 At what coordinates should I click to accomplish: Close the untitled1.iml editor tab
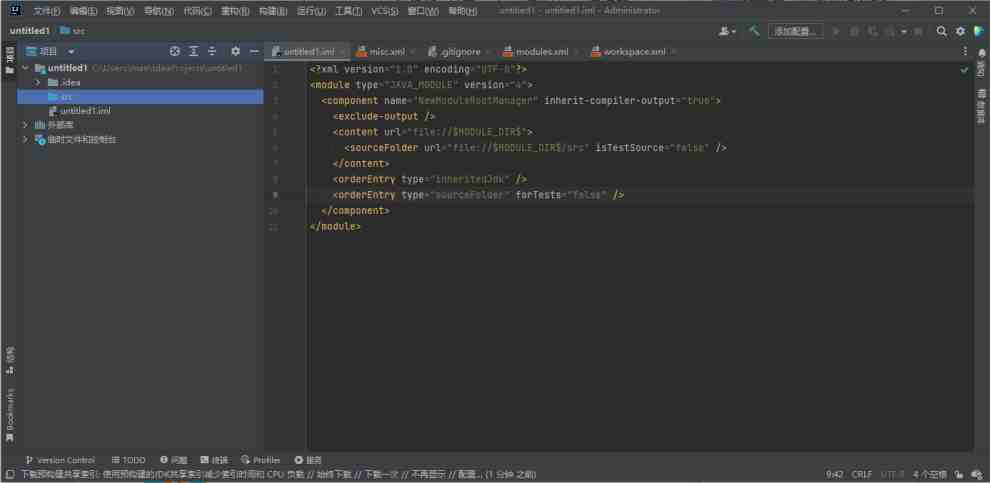click(x=342, y=52)
